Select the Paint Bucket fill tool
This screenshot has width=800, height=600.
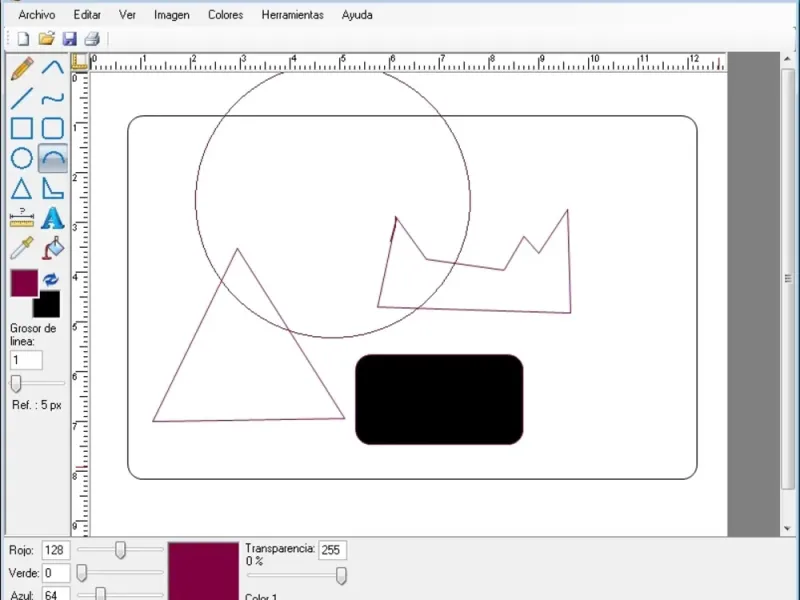[x=53, y=248]
